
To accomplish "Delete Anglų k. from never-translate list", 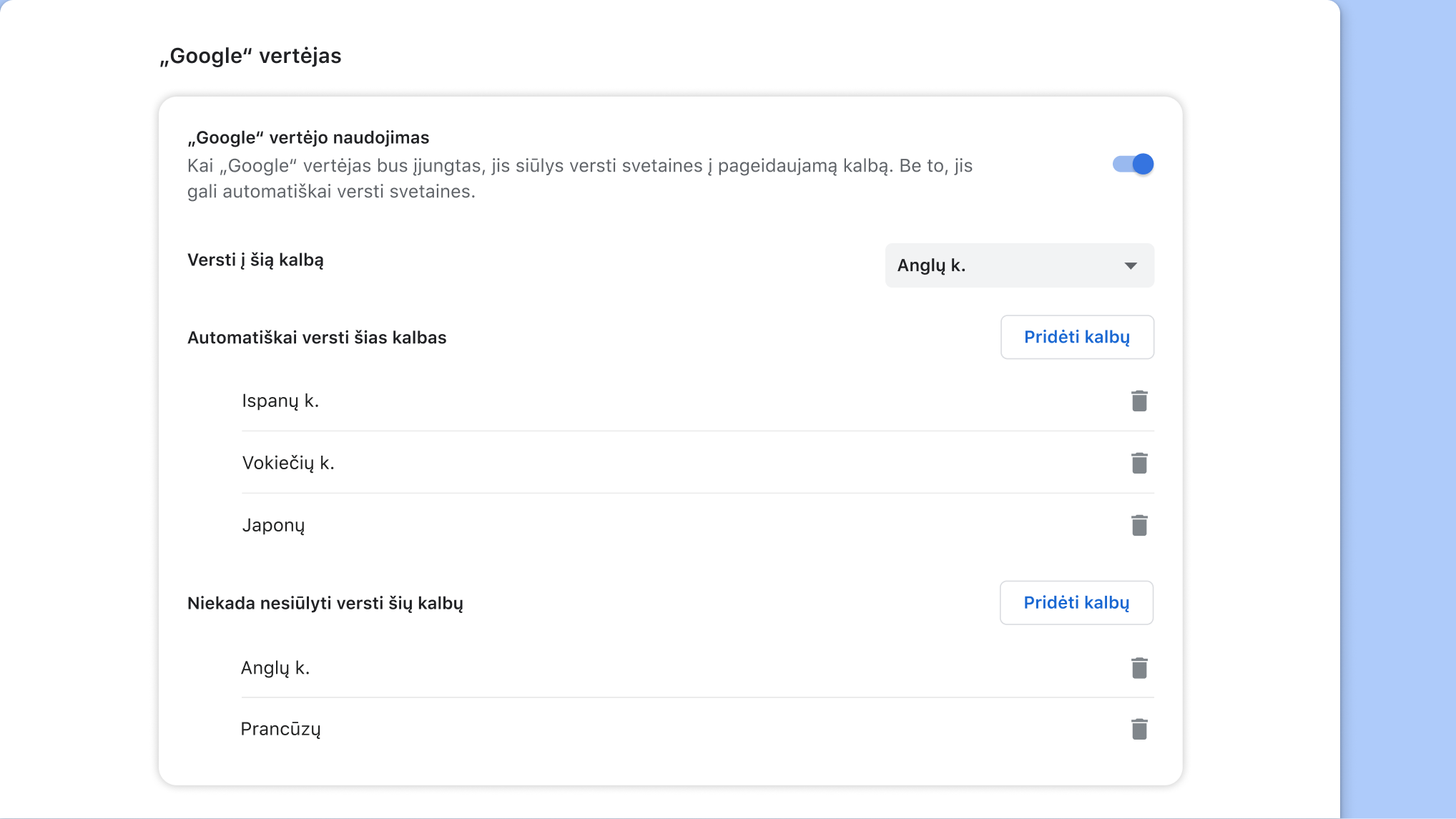I will 1138,667.
